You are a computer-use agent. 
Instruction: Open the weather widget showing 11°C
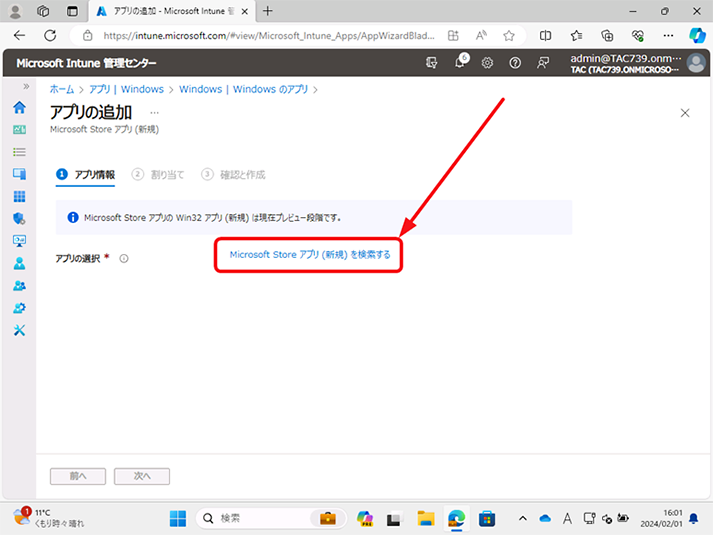pos(48,518)
